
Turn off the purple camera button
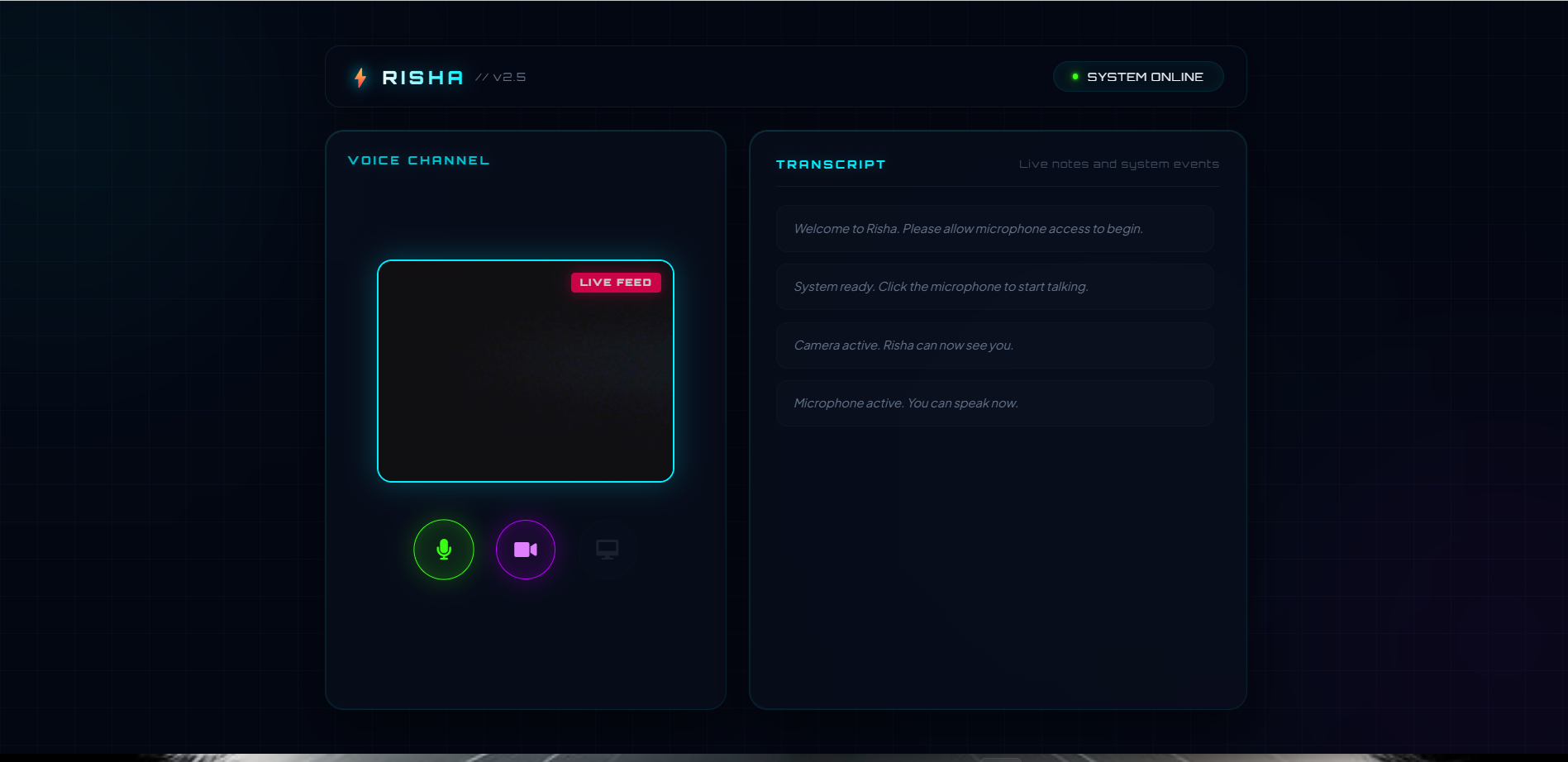click(x=526, y=550)
